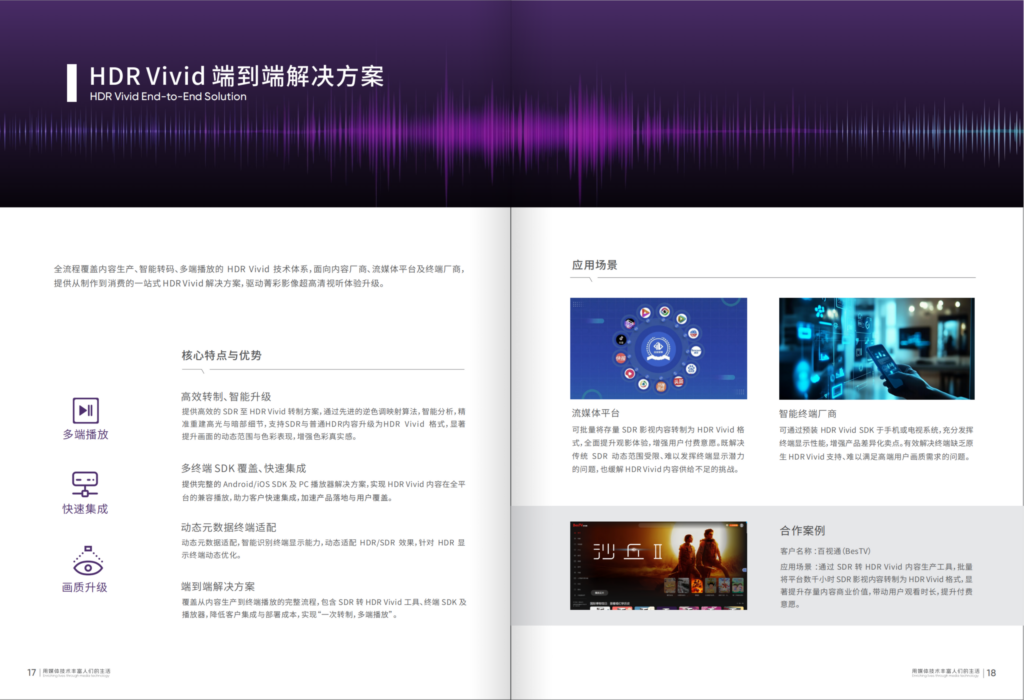Viewport: 1024px width, 700px height.
Task: Click page number 17 in the footer
Action: pyautogui.click(x=32, y=672)
